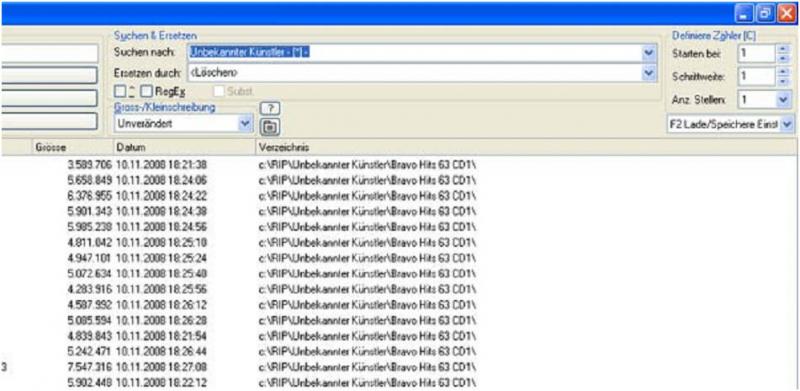
Task: Click the 'Ersetzen durch' input field
Action: (415, 73)
